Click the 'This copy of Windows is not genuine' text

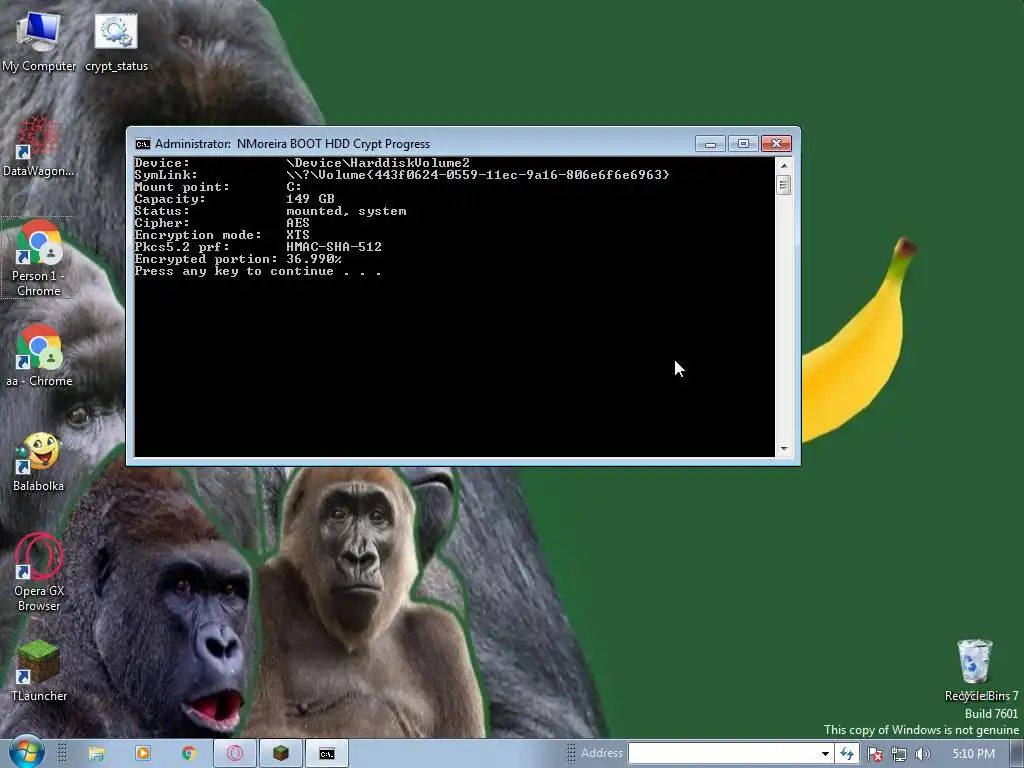pyautogui.click(x=921, y=729)
